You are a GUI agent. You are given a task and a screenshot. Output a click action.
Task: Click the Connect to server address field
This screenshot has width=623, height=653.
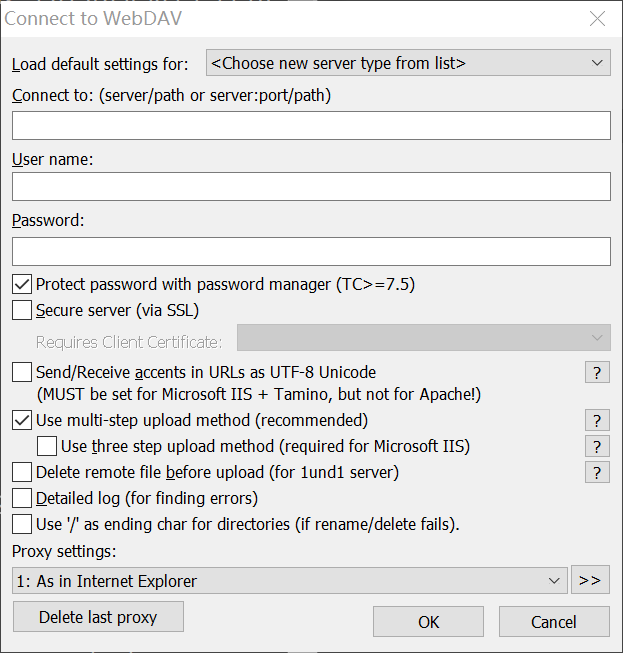point(311,126)
